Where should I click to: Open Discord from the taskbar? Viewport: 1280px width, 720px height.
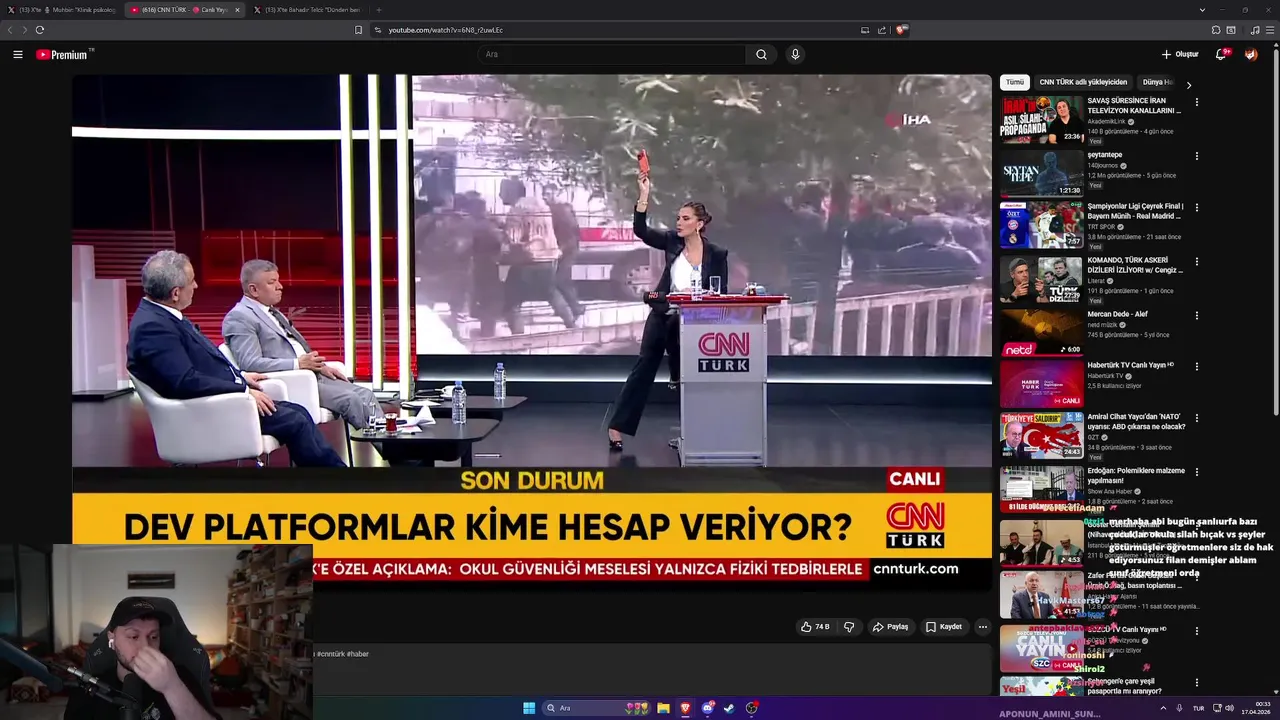708,708
